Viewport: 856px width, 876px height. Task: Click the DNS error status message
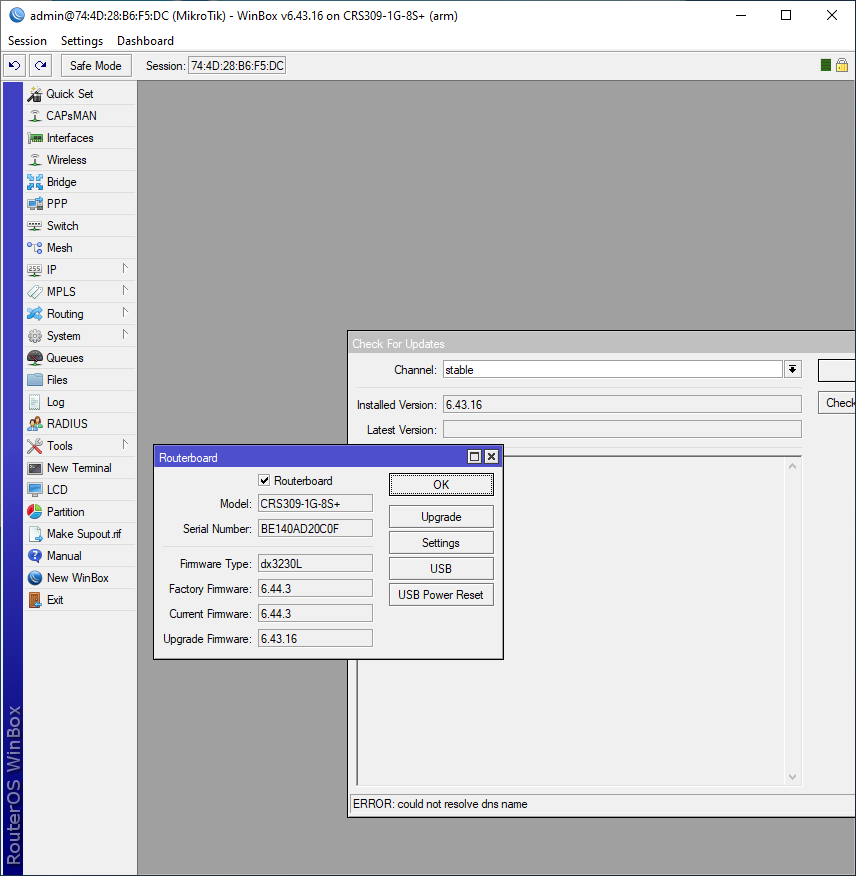pos(440,804)
